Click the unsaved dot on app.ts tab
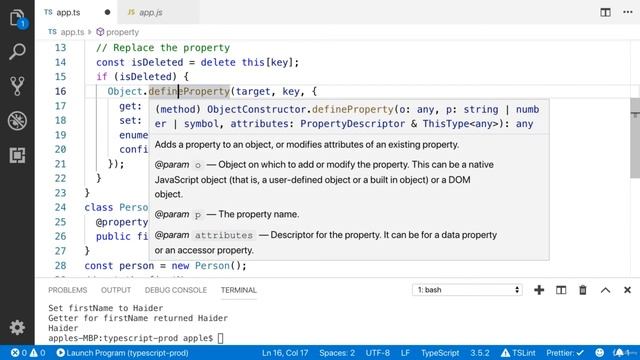Viewport: 640px width, 360px height. (107, 12)
